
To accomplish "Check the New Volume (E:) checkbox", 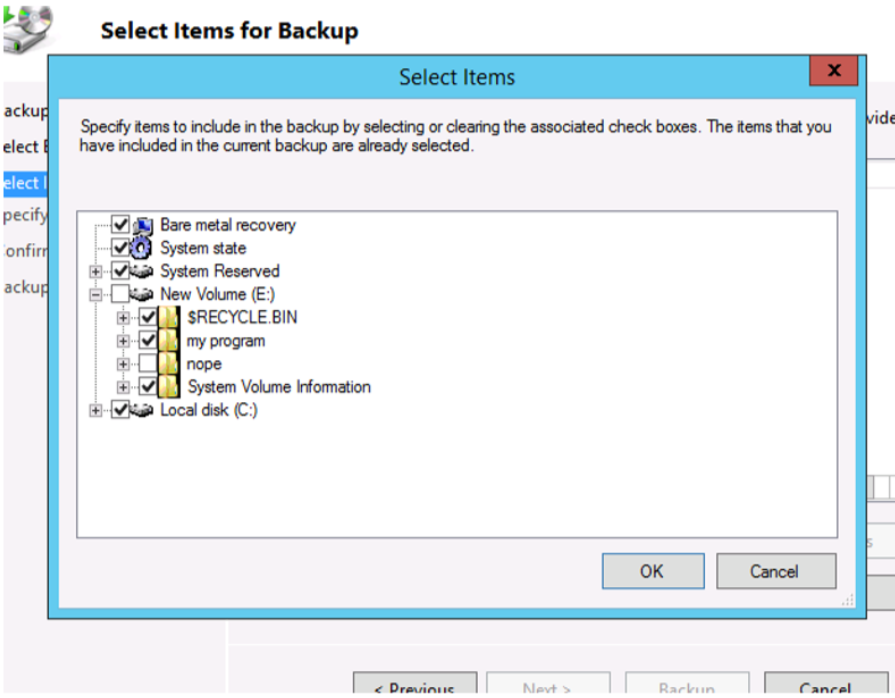I will click(x=121, y=294).
